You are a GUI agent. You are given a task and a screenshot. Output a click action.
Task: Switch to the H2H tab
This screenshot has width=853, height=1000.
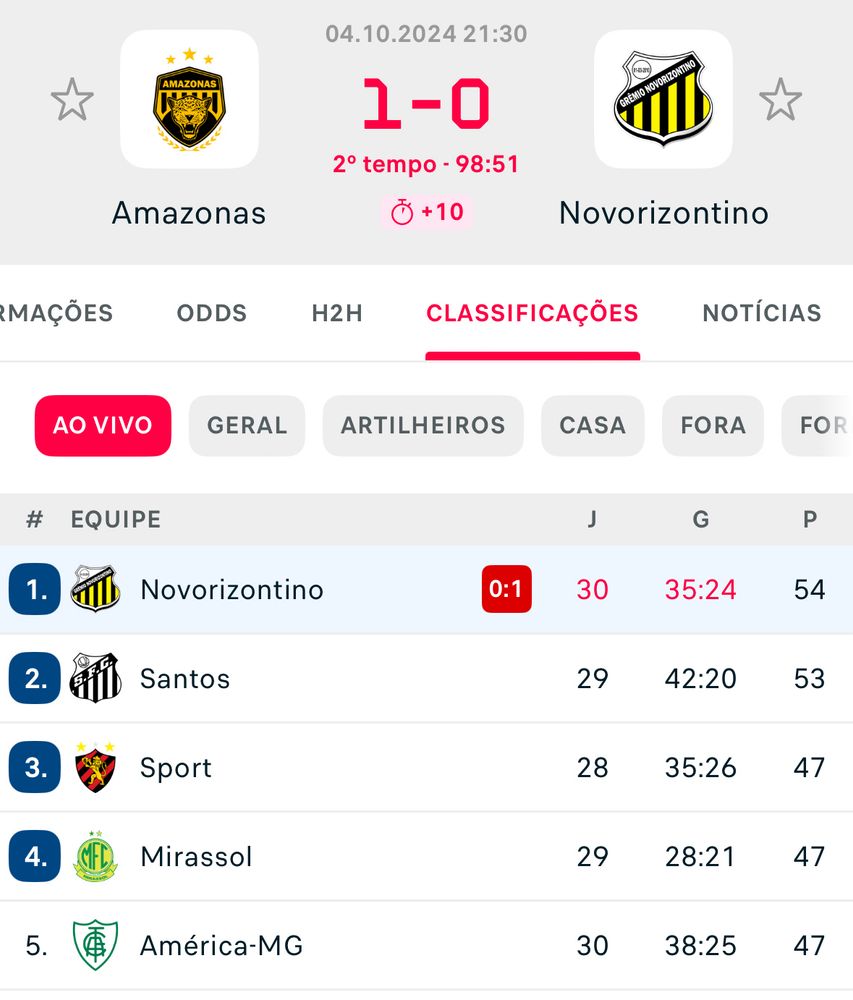pos(337,313)
